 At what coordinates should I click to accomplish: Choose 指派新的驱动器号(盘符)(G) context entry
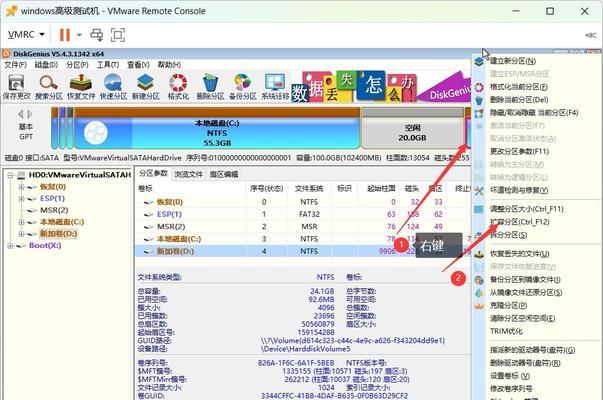[532, 350]
